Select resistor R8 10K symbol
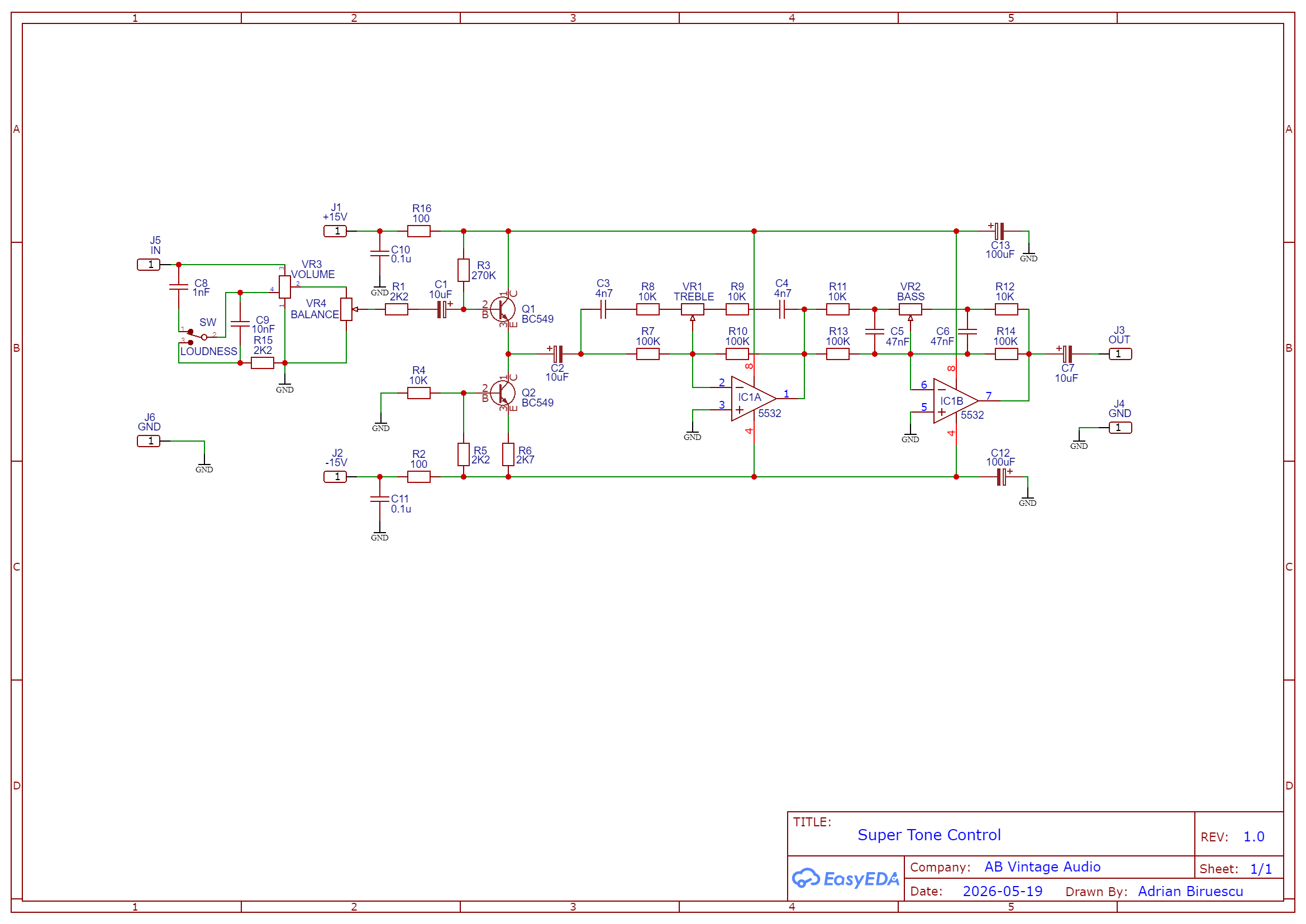Screen dimensions: 1306x924 click(x=647, y=309)
